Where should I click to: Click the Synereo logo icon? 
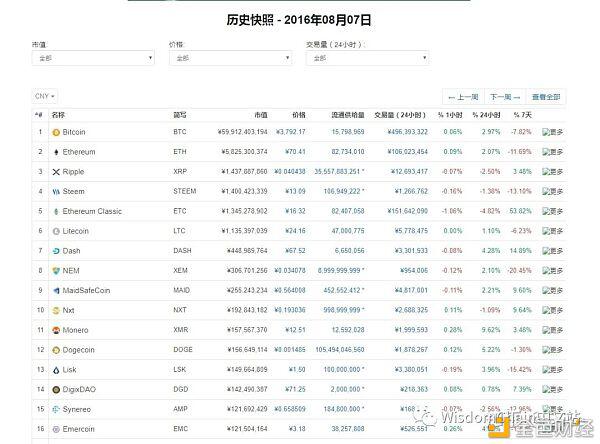point(56,410)
